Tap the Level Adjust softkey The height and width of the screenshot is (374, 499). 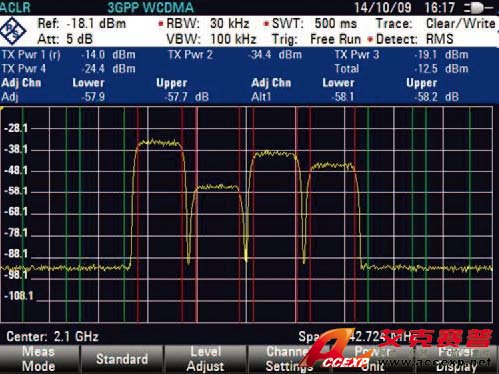(205, 359)
